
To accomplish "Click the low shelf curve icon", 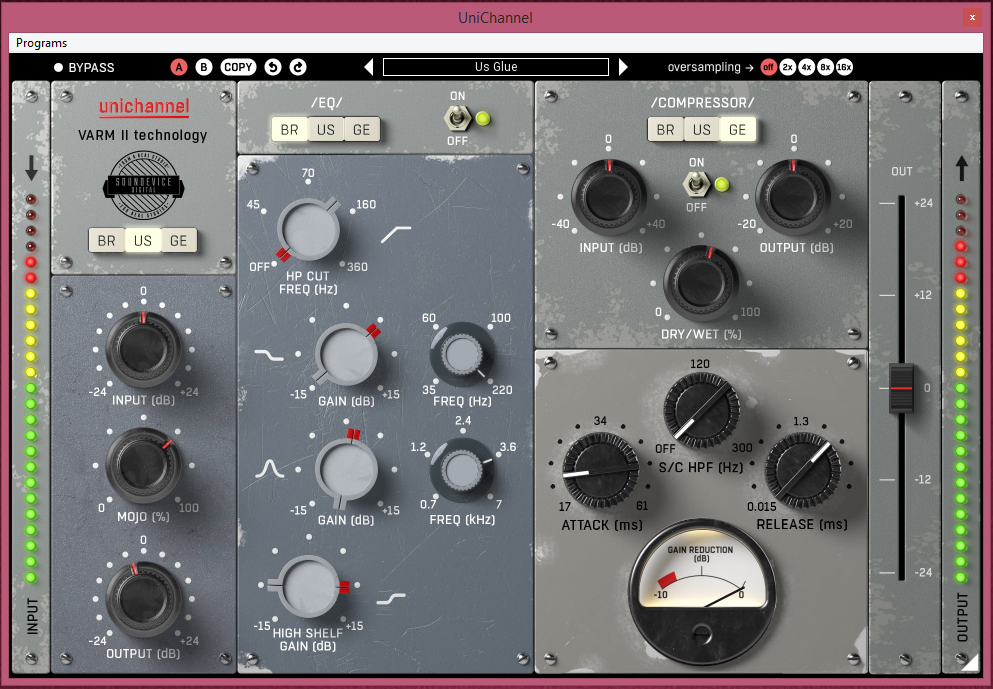I will (x=269, y=355).
